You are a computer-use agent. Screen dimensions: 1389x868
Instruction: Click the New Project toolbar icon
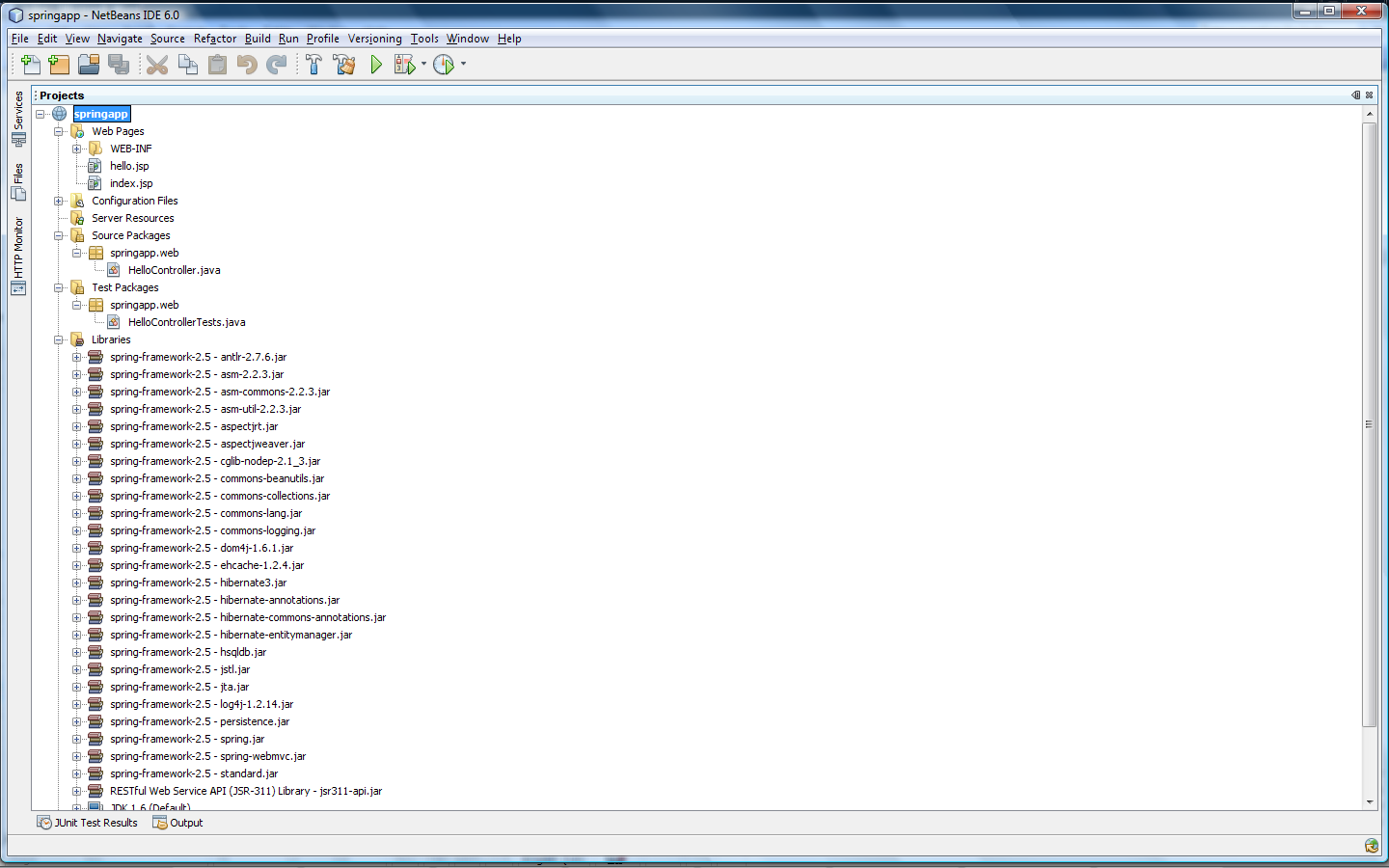tap(59, 65)
